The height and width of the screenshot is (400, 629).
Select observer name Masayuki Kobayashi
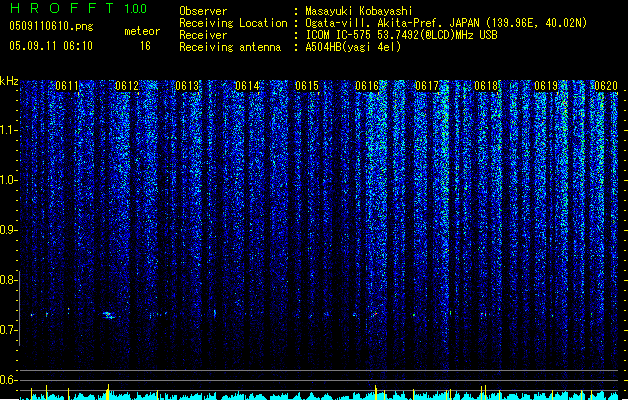click(x=359, y=11)
